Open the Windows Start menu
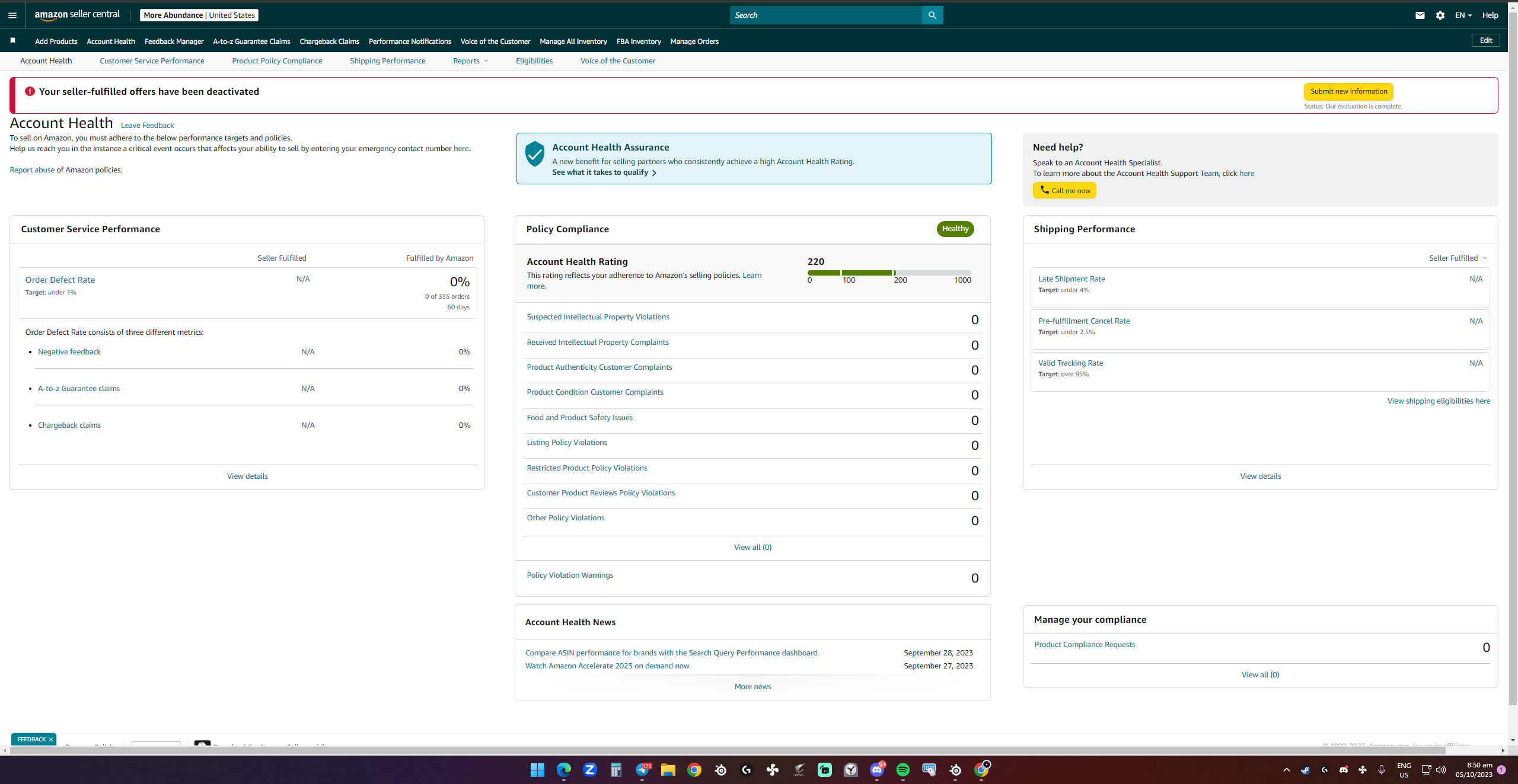Screen dimensions: 1518x784 pos(537,770)
